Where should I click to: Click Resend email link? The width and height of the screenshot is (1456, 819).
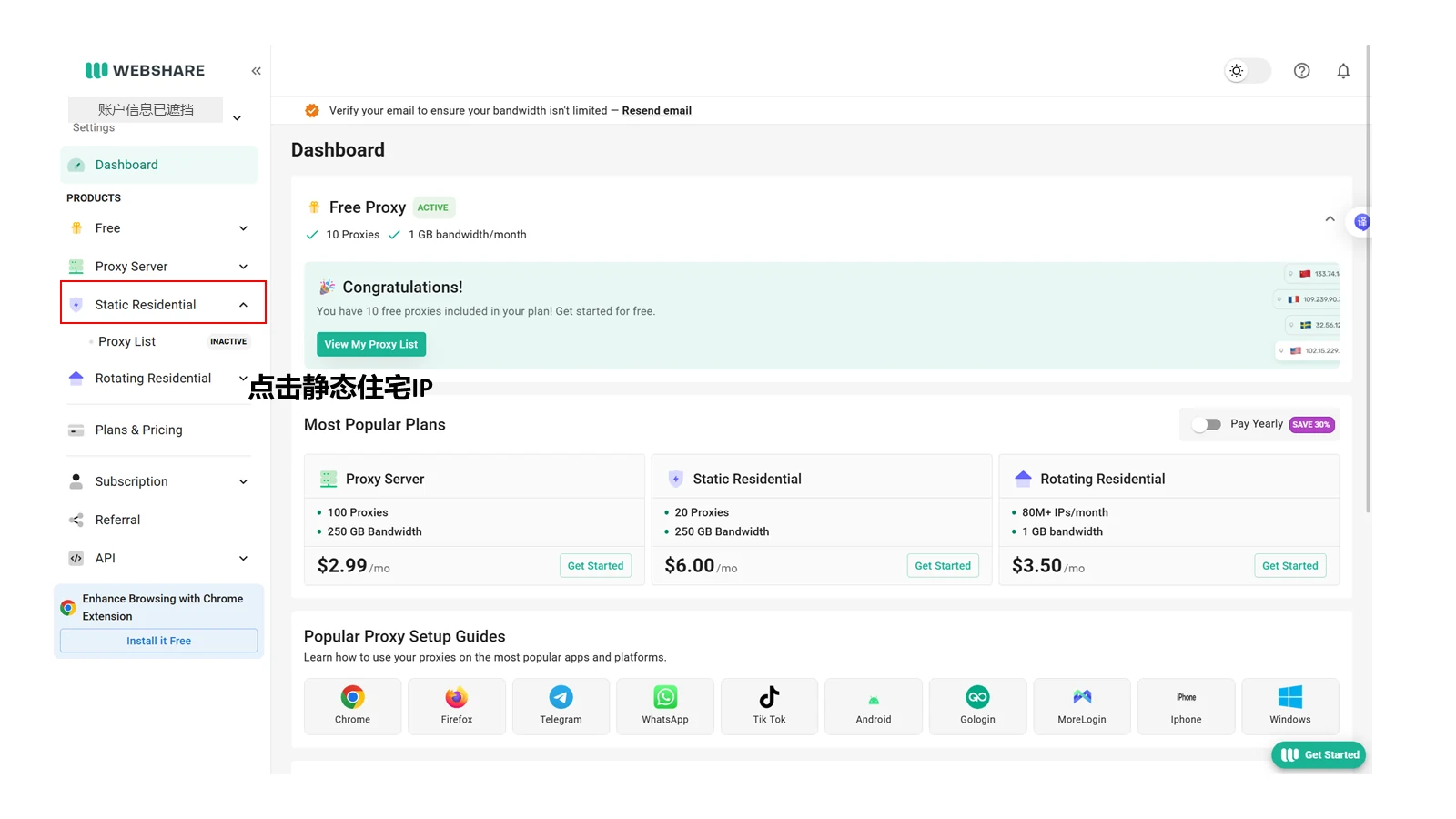pyautogui.click(x=656, y=111)
